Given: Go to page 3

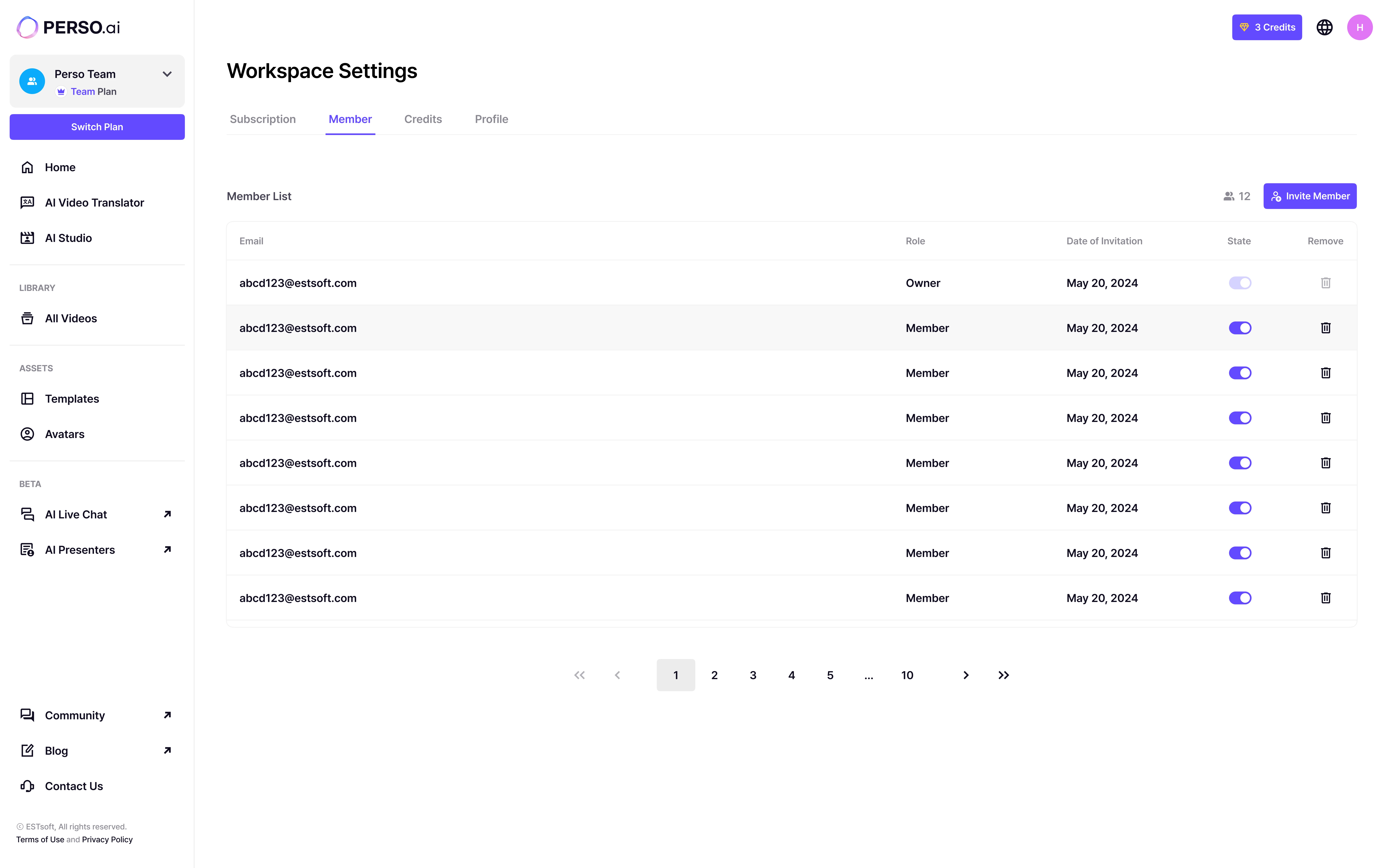Looking at the screenshot, I should (753, 675).
